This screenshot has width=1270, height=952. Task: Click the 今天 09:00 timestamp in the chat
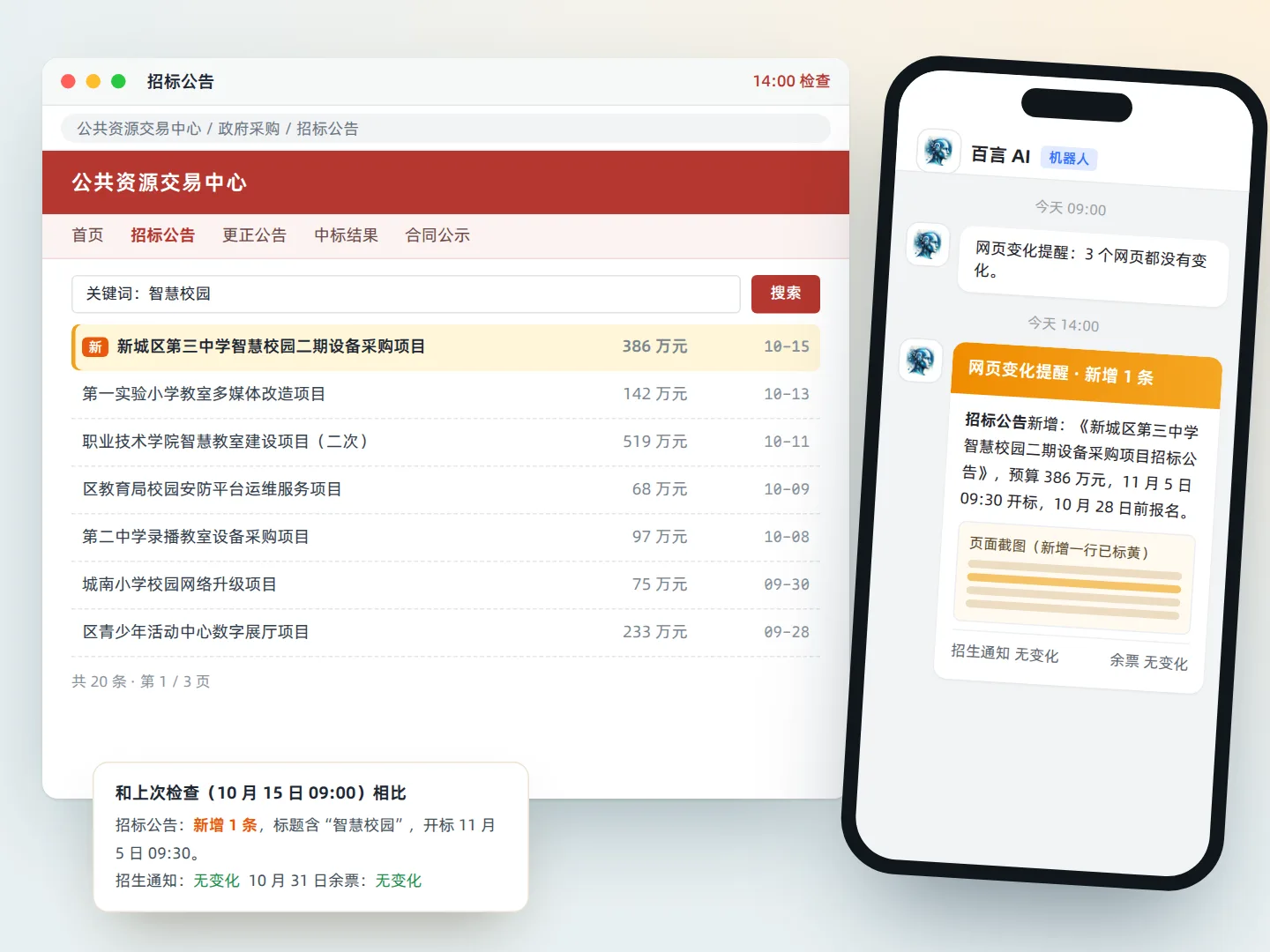coord(1071,208)
